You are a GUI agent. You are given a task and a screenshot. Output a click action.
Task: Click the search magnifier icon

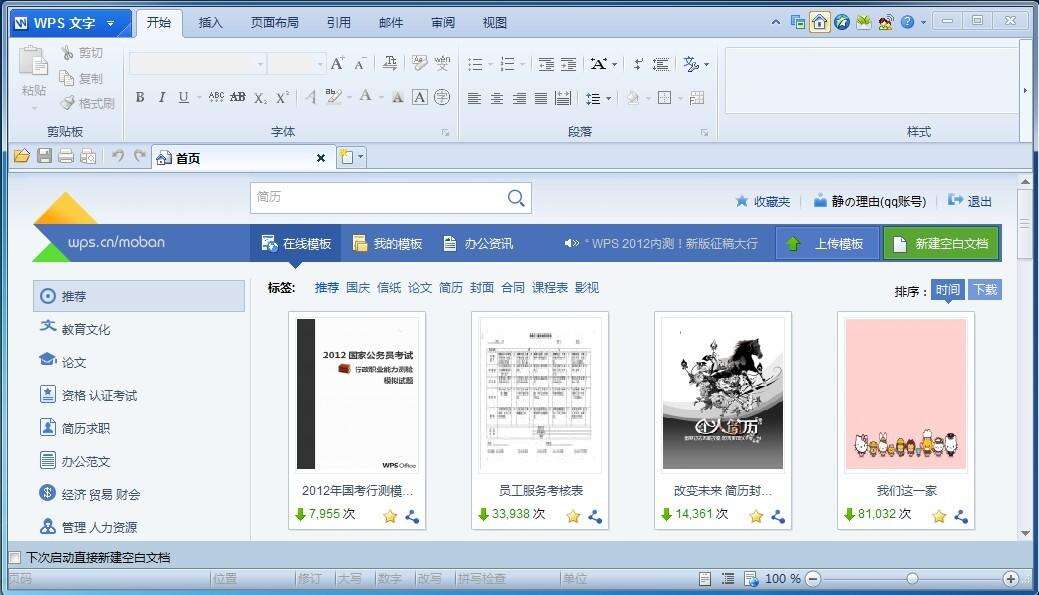pos(516,197)
